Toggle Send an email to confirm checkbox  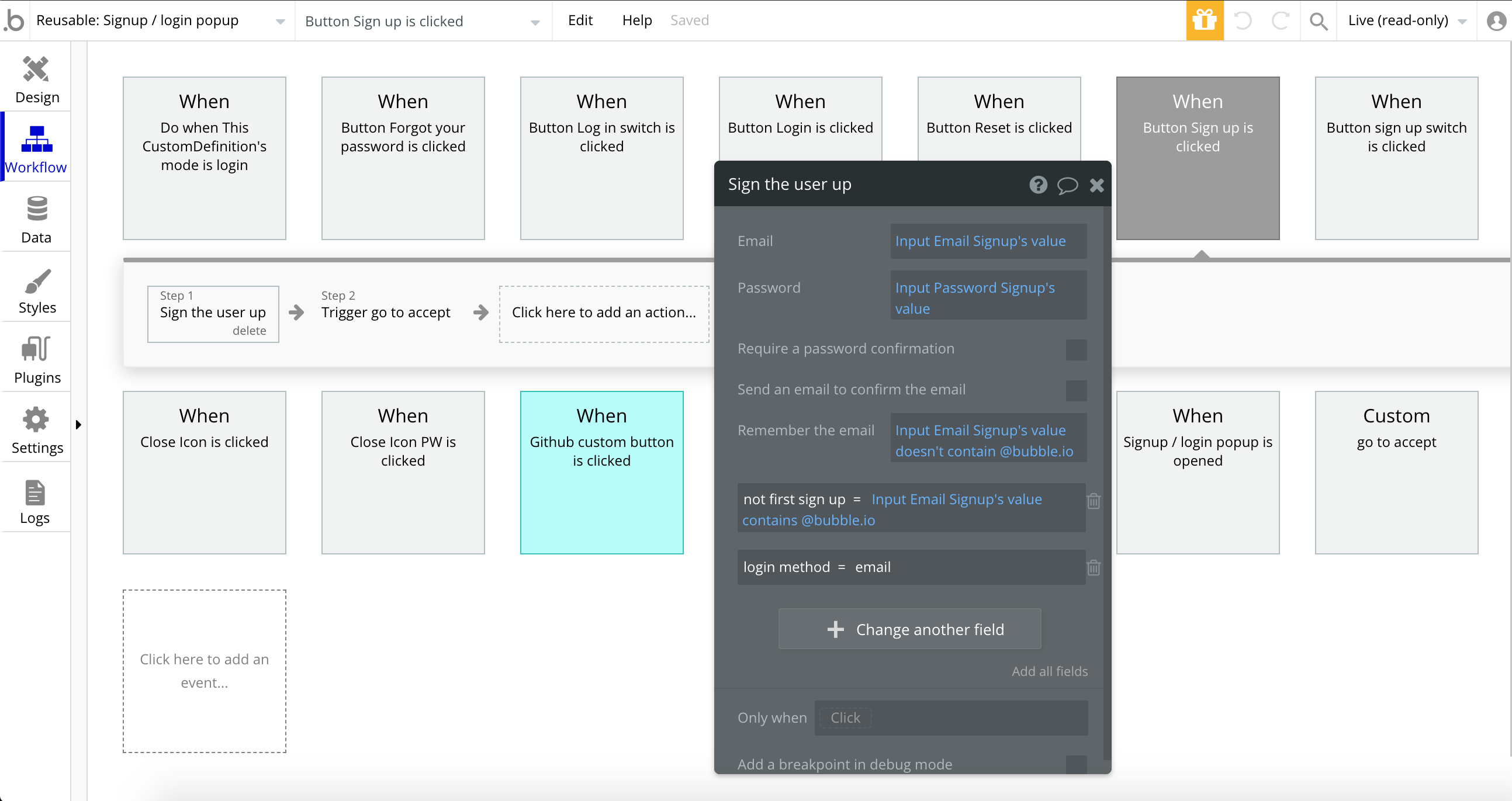1076,390
